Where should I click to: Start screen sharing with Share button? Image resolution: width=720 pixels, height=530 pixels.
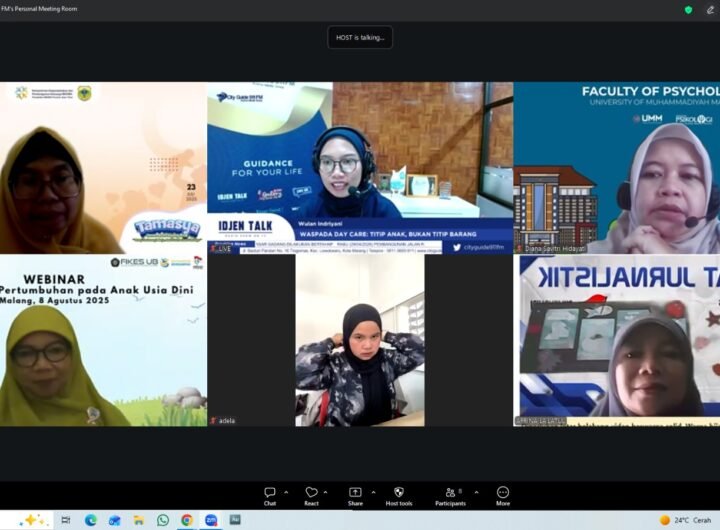(355, 495)
